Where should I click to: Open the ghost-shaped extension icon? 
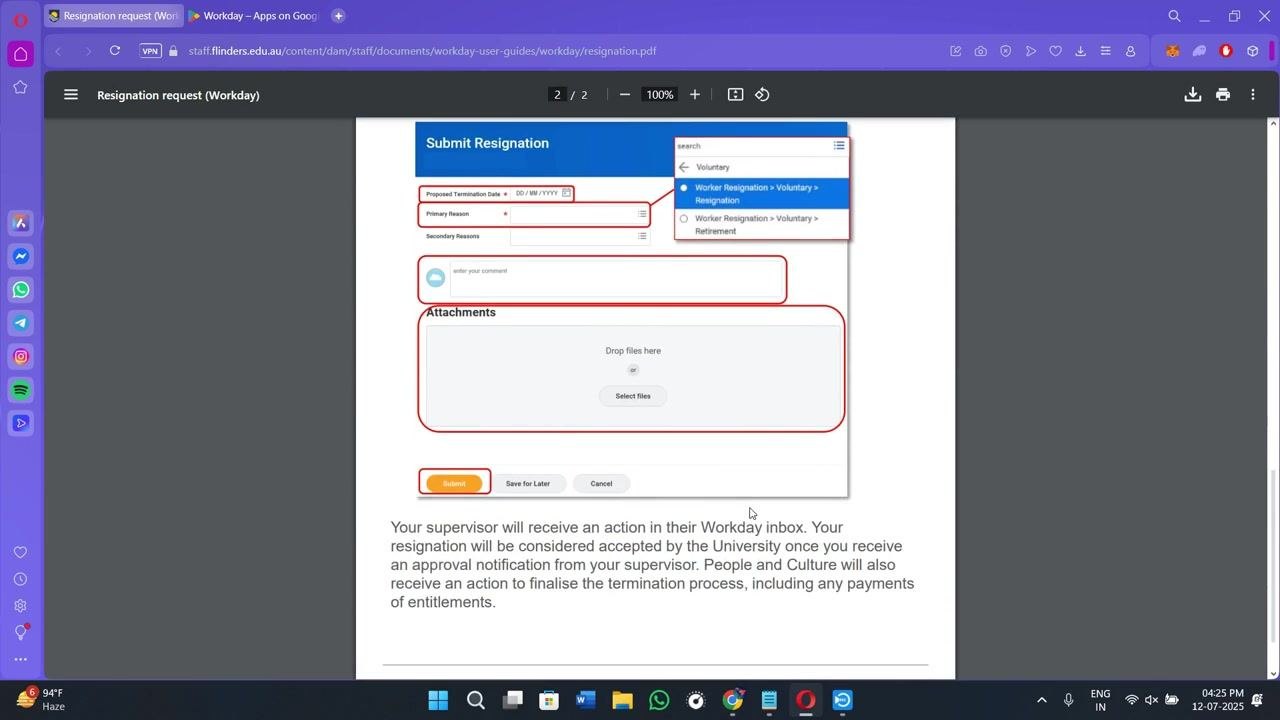point(1199,51)
